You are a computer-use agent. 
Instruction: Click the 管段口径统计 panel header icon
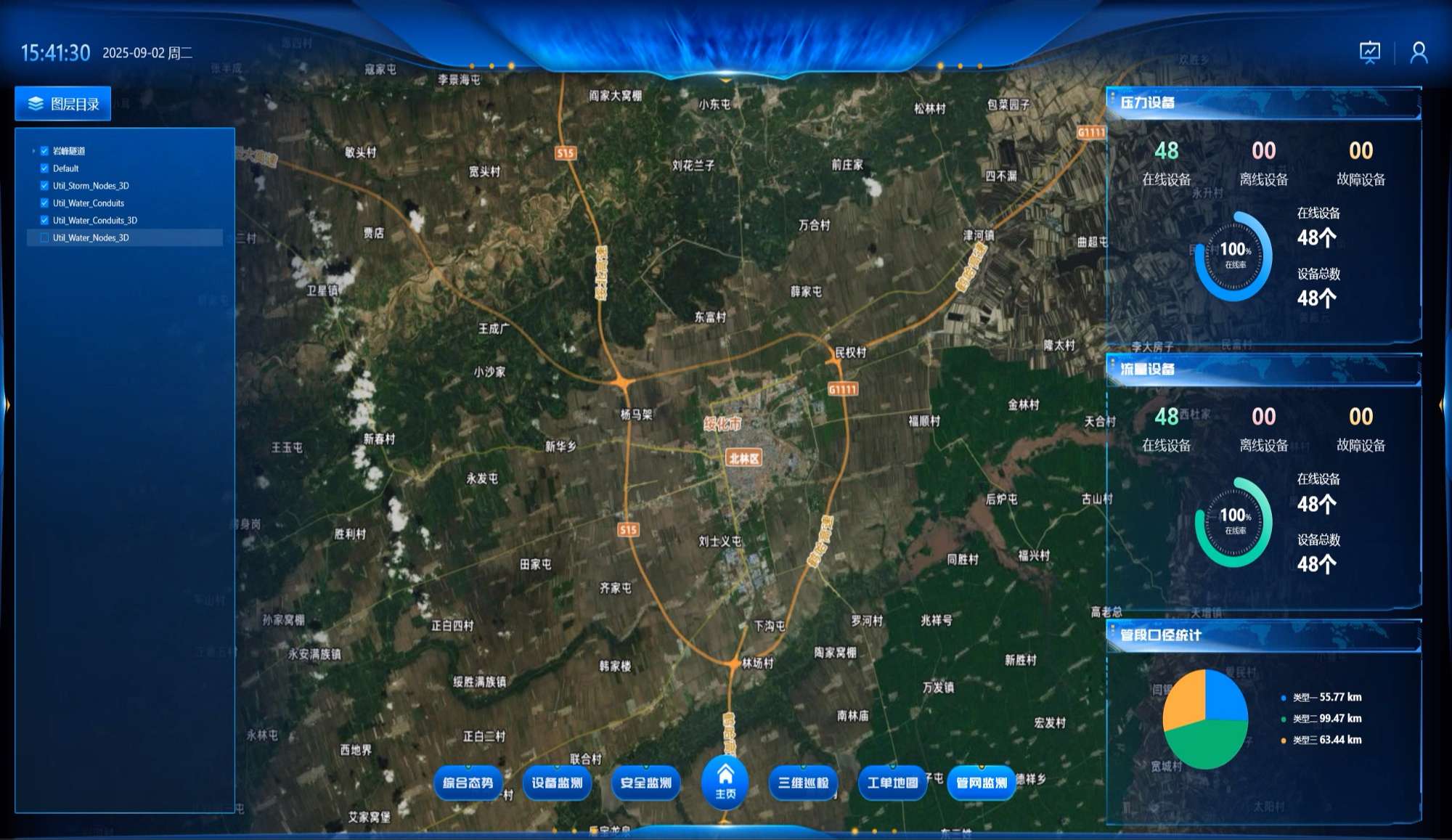[1112, 630]
